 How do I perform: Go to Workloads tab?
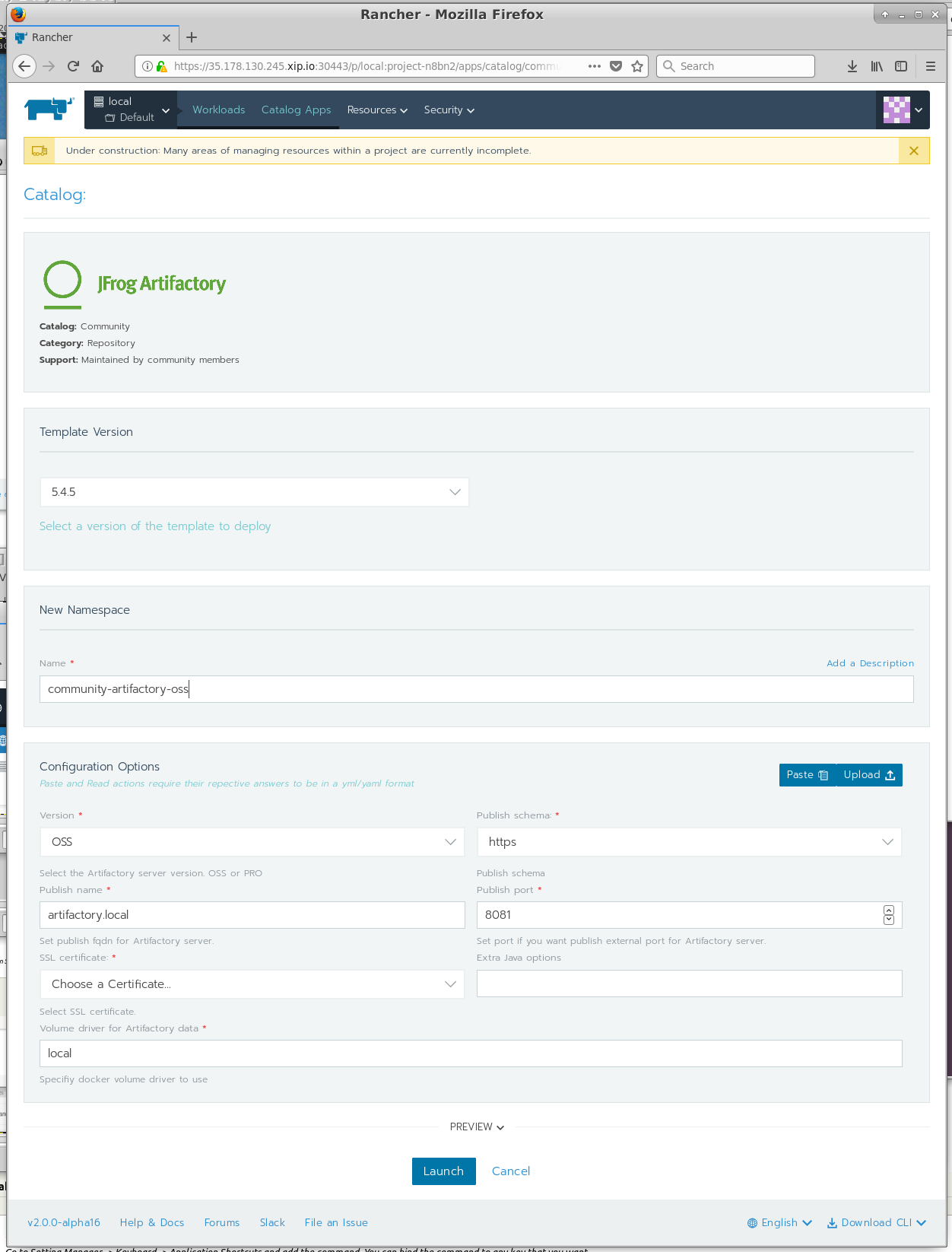[219, 110]
